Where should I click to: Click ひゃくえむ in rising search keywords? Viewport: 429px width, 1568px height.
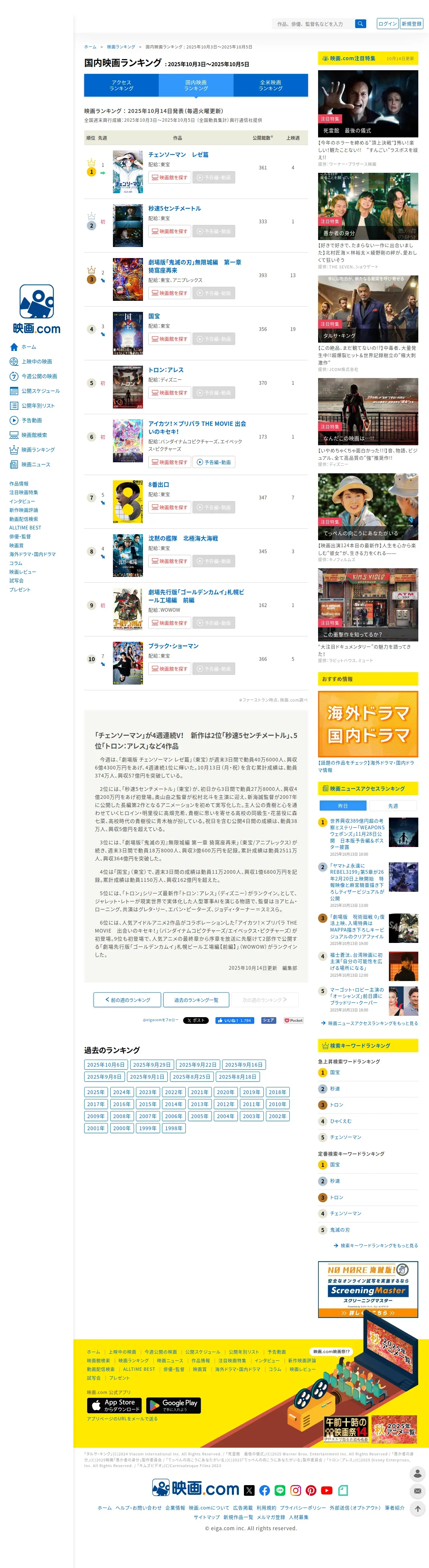pos(341,1121)
